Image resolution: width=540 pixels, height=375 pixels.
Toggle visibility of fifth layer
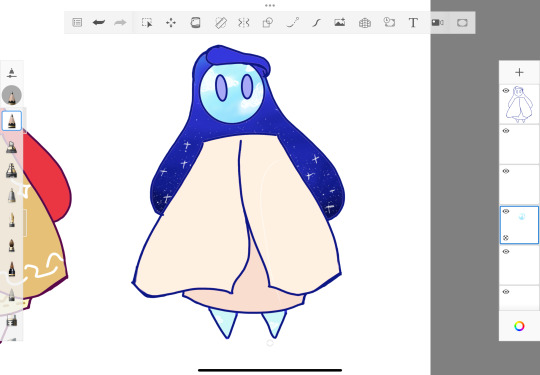tap(506, 252)
